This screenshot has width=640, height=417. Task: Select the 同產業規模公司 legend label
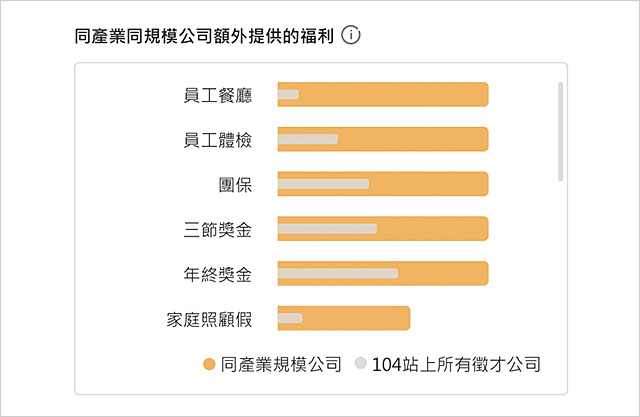(x=281, y=364)
